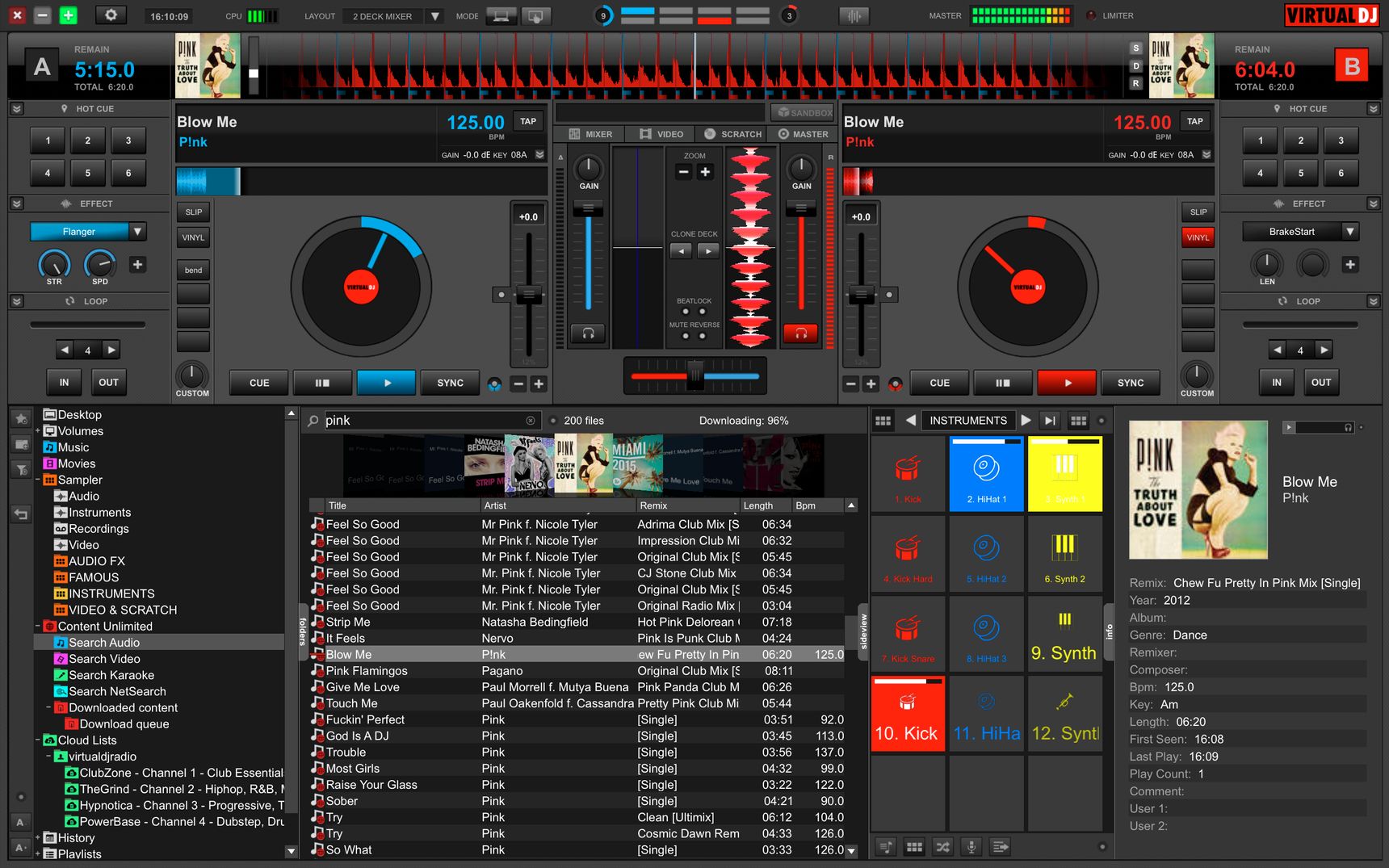This screenshot has width=1389, height=868.
Task: Toggle deck B pitch lock dot
Action: [x=889, y=295]
